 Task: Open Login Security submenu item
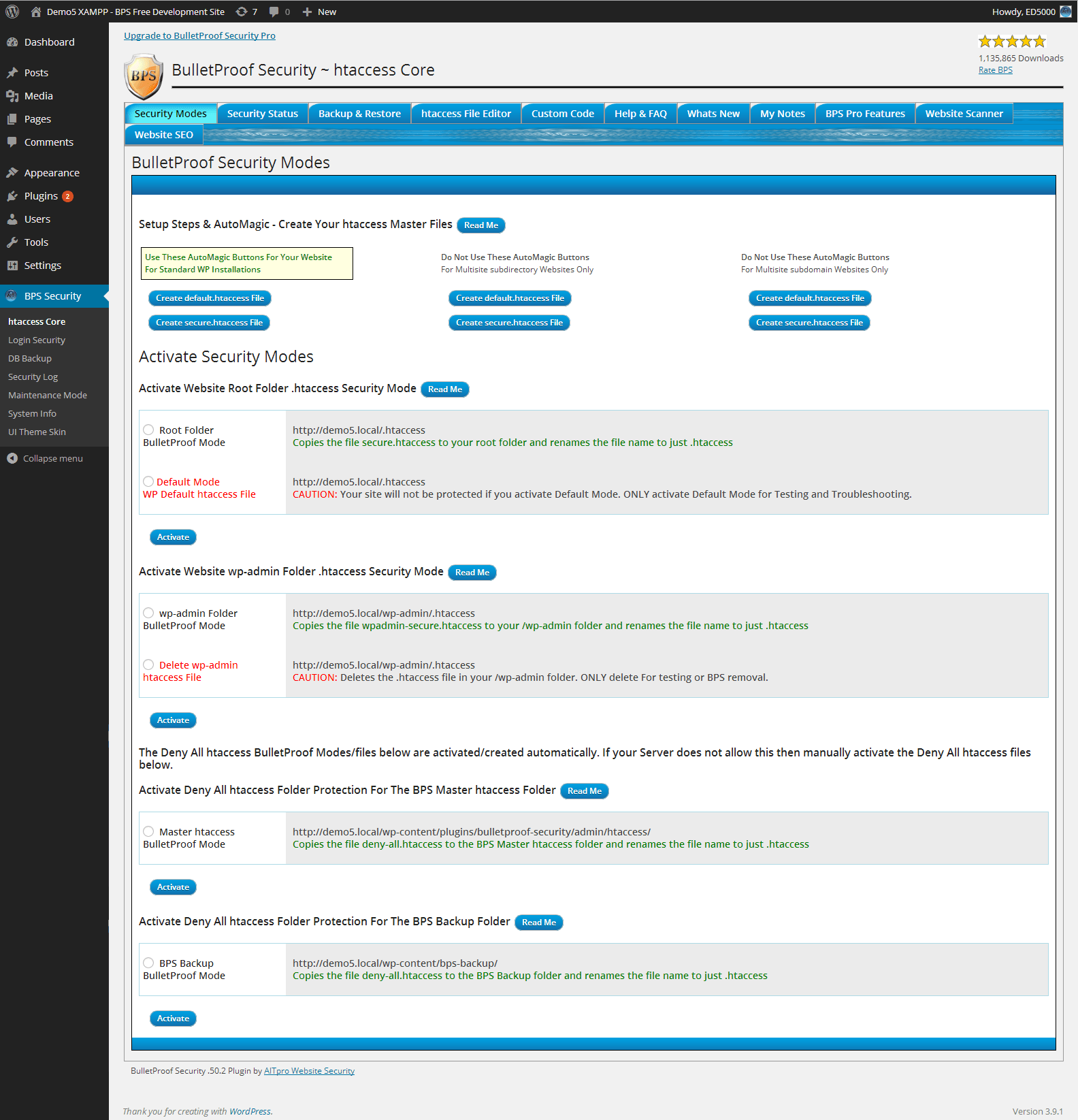[x=37, y=340]
